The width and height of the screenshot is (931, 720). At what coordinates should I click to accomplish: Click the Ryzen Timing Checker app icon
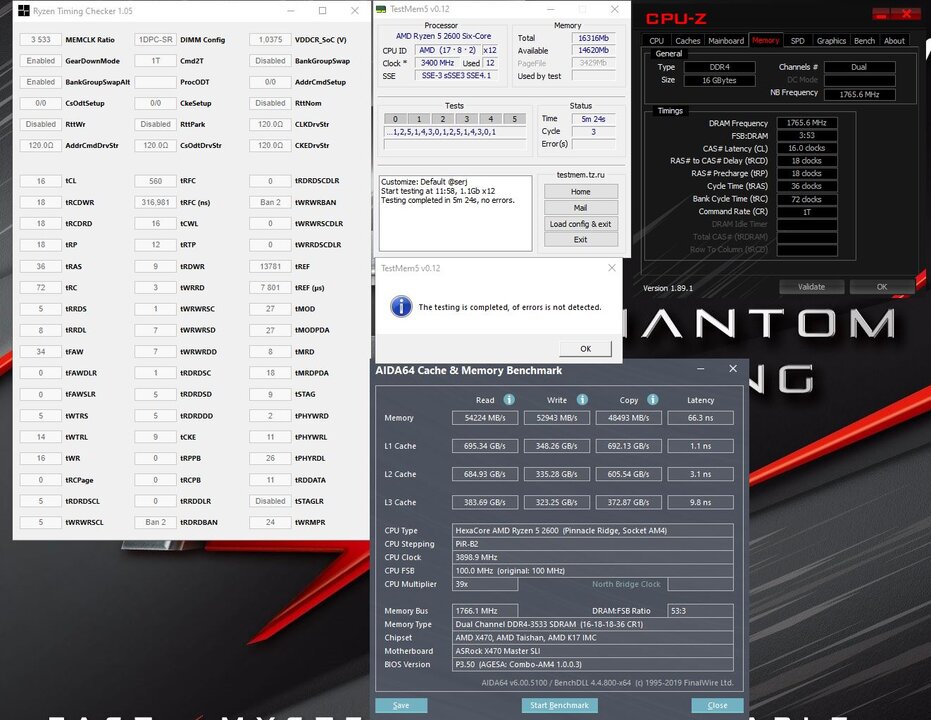(x=24, y=11)
